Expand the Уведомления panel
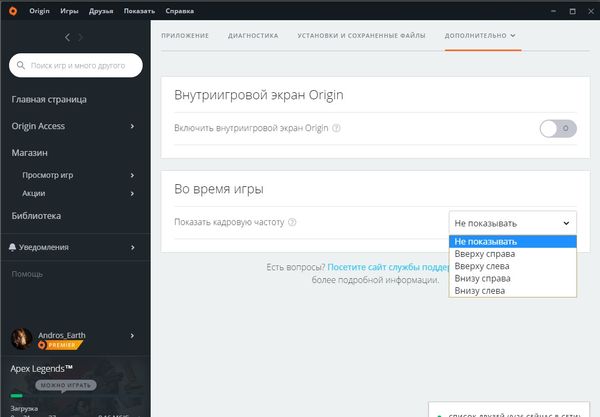This screenshot has height=417, width=600. tap(132, 248)
